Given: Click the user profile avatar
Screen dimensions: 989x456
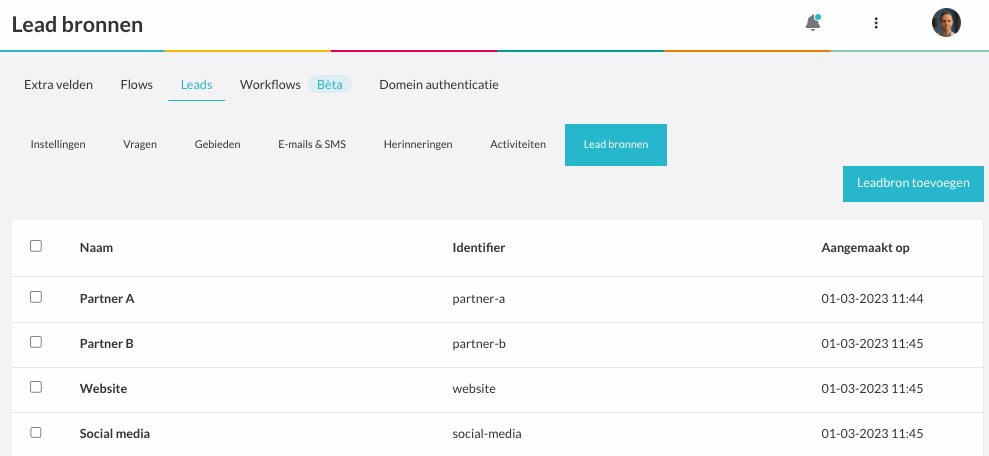Looking at the screenshot, I should pos(946,23).
